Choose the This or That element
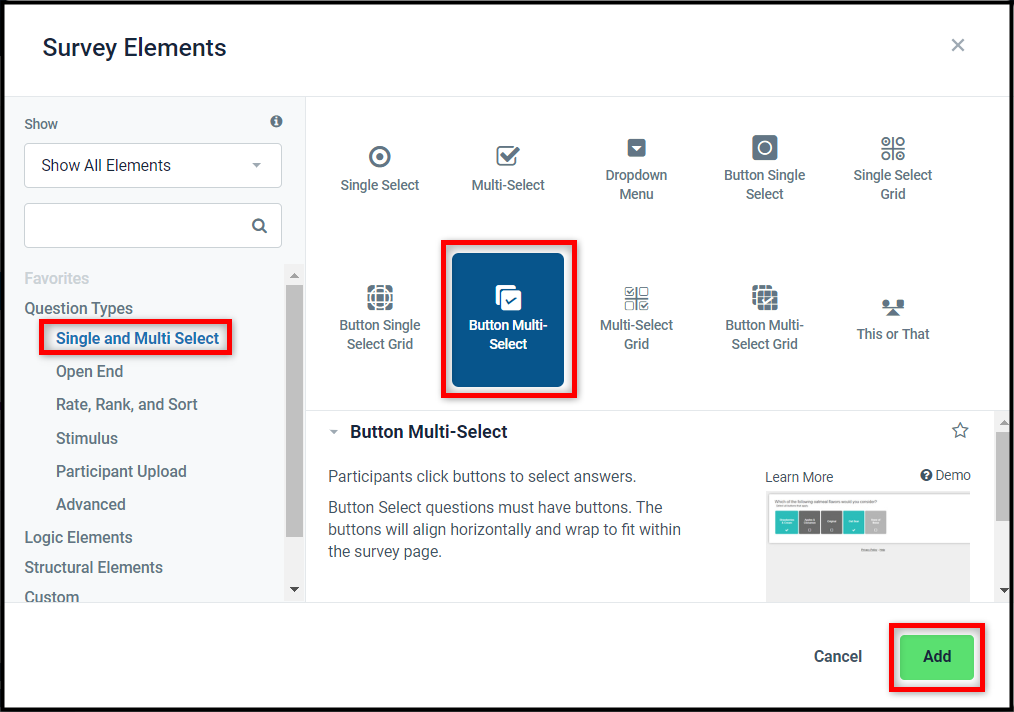Image resolution: width=1014 pixels, height=712 pixels. coord(892,318)
